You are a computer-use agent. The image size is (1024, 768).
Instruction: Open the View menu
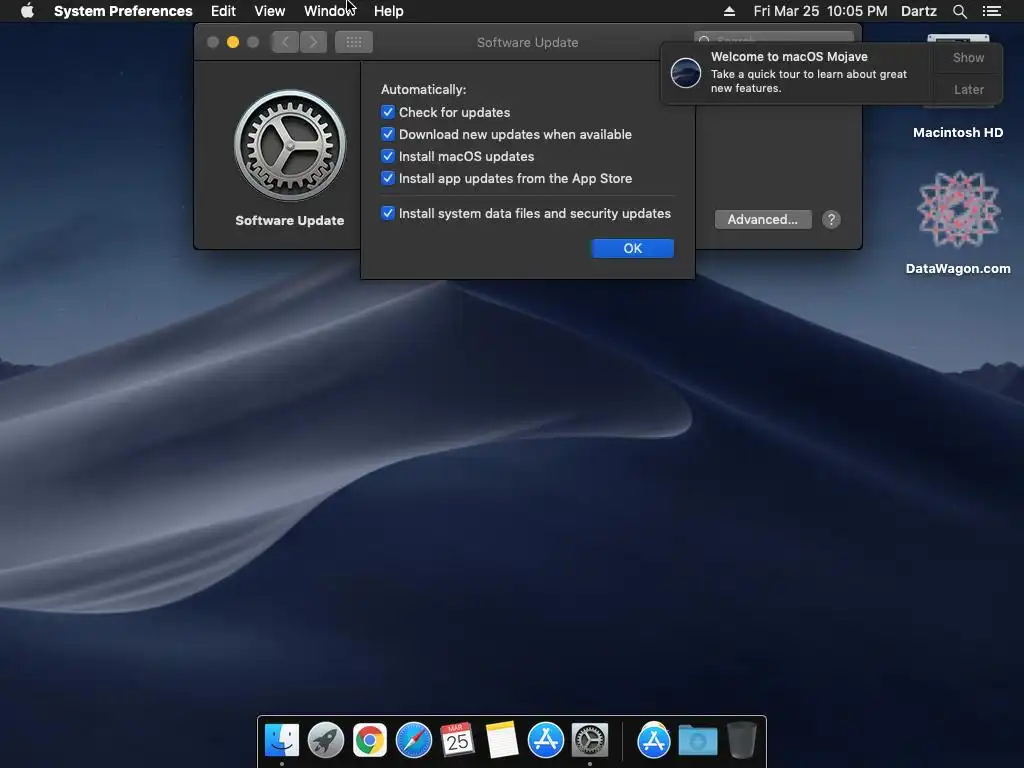[x=270, y=11]
